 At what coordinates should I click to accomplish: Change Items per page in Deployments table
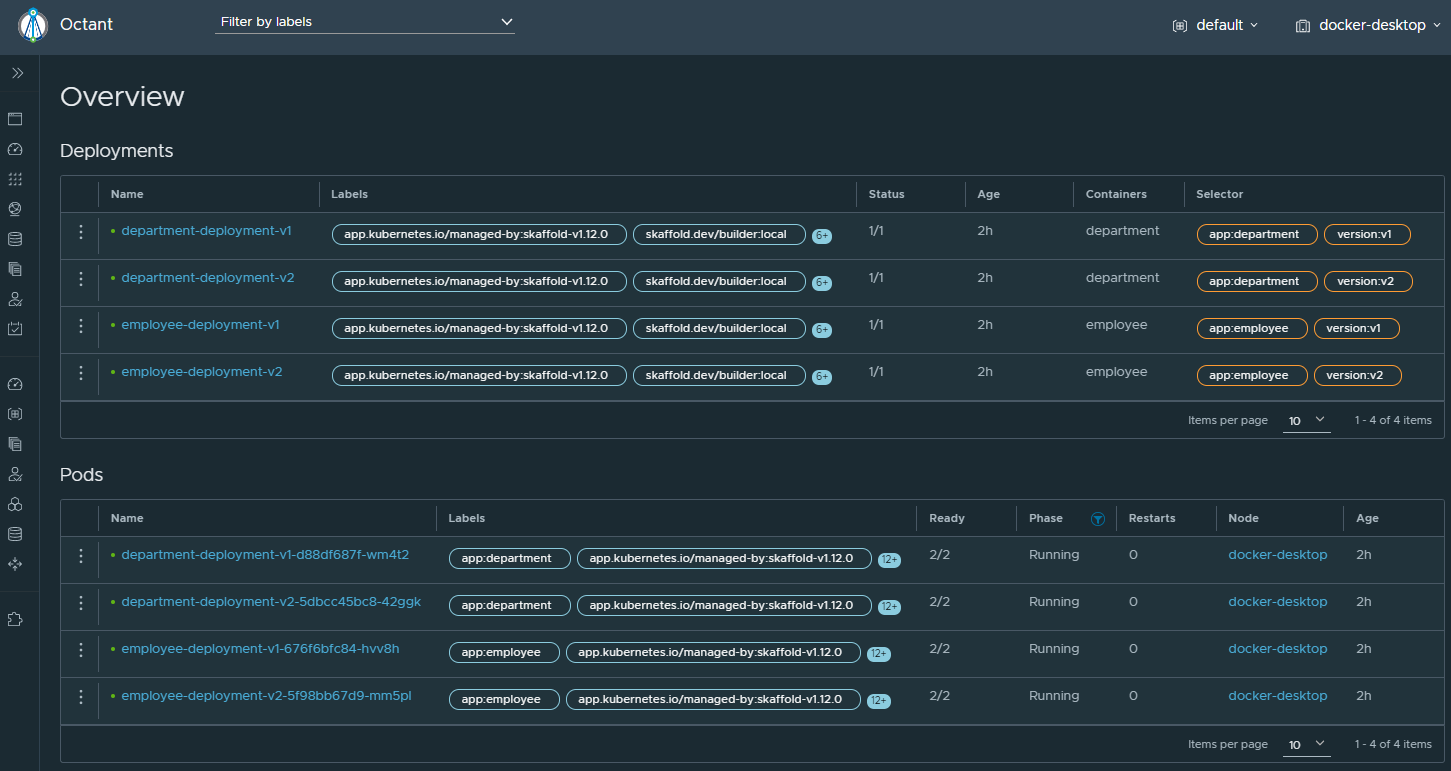pyautogui.click(x=1306, y=421)
